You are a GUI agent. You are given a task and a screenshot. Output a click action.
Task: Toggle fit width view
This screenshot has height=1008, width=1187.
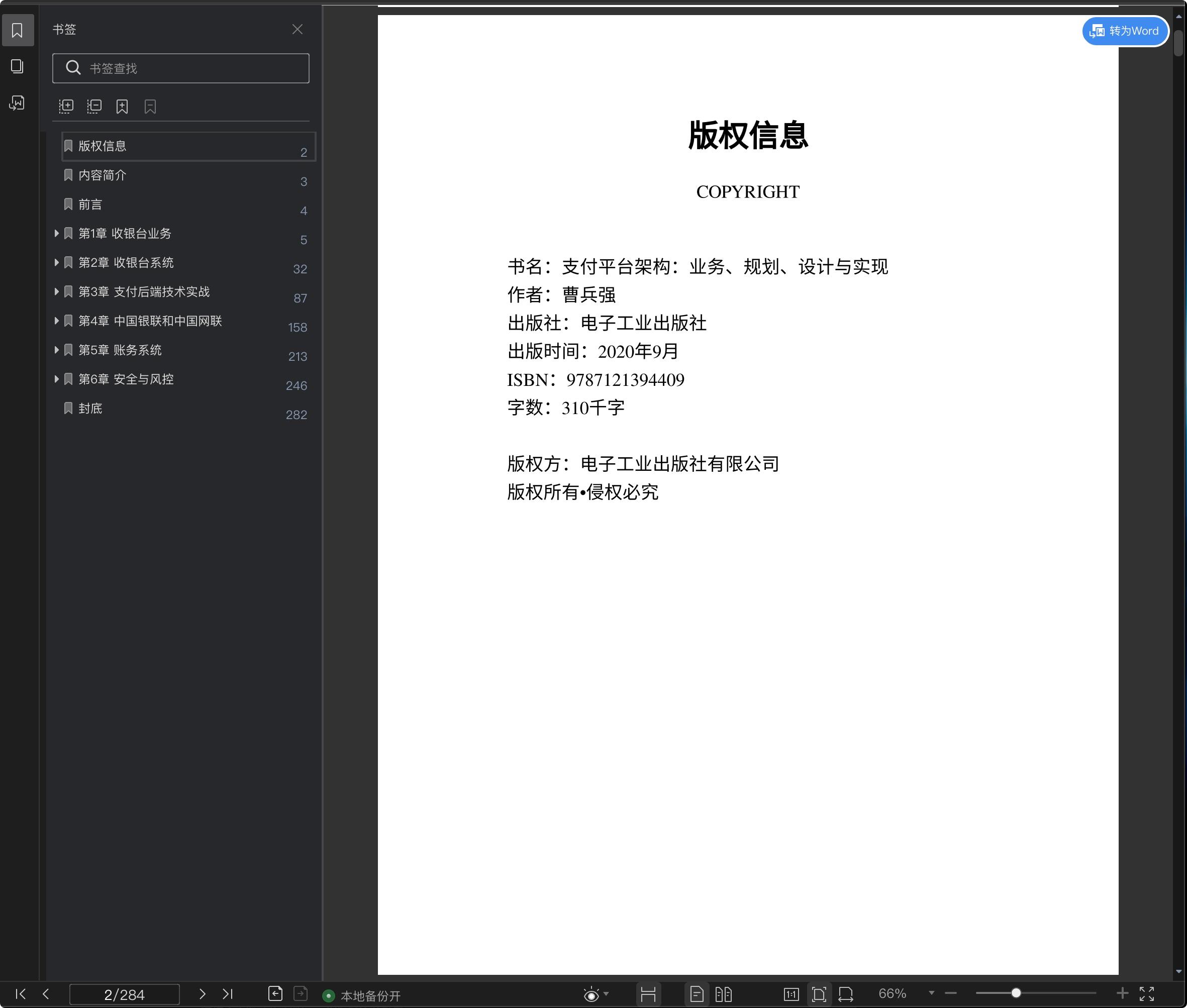pyautogui.click(x=846, y=994)
